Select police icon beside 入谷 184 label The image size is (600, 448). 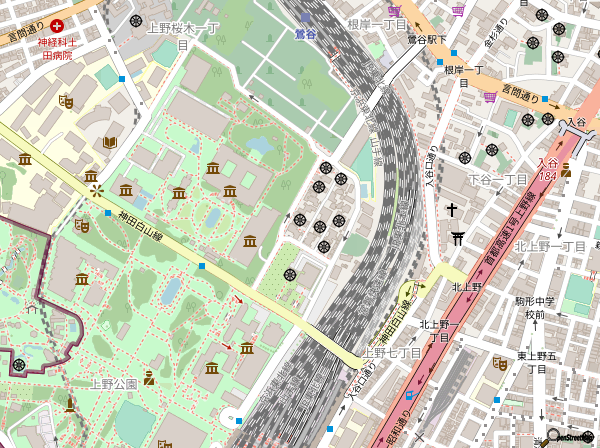click(x=566, y=169)
